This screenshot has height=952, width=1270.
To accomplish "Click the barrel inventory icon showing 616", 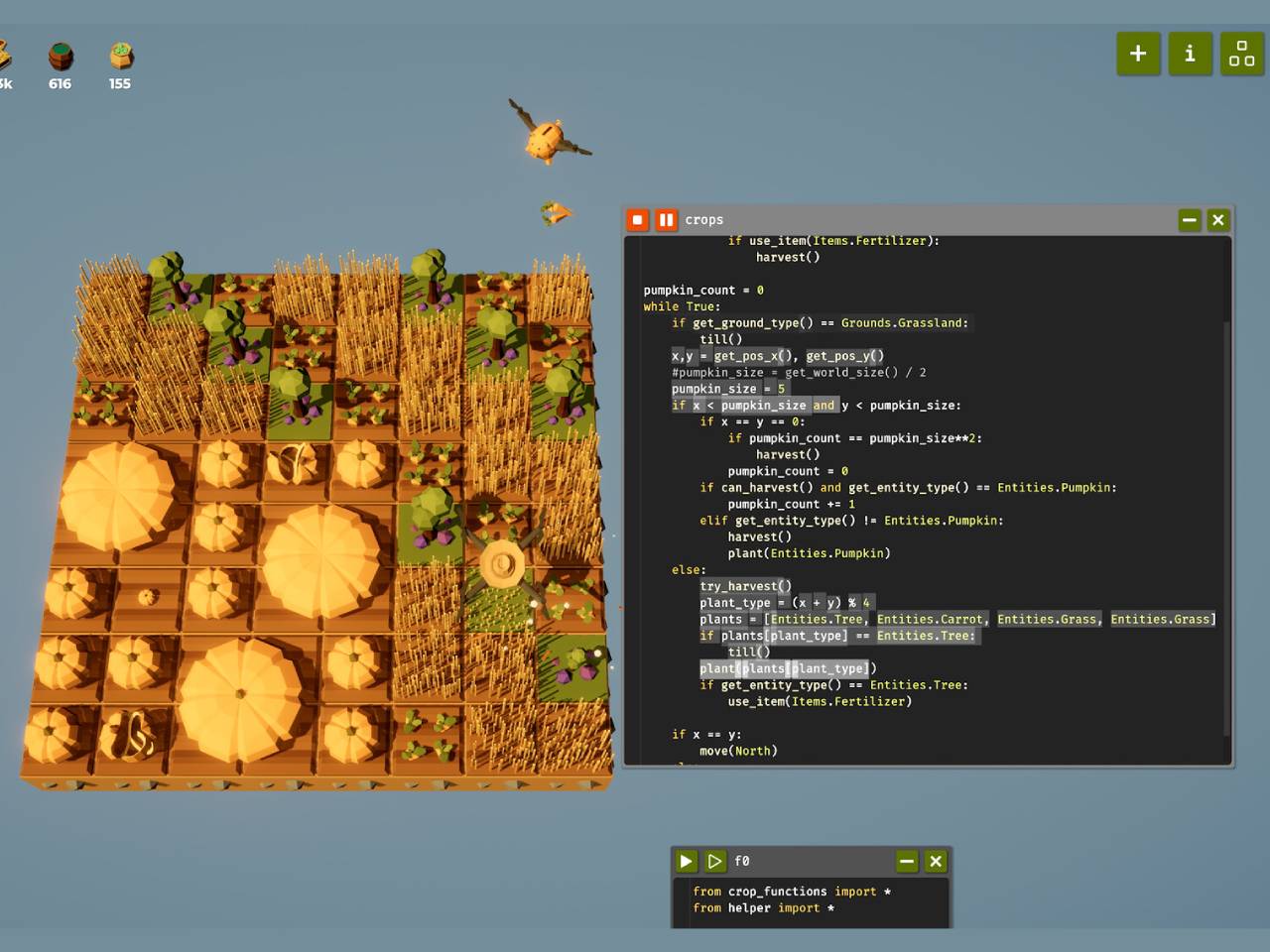I will tap(61, 57).
